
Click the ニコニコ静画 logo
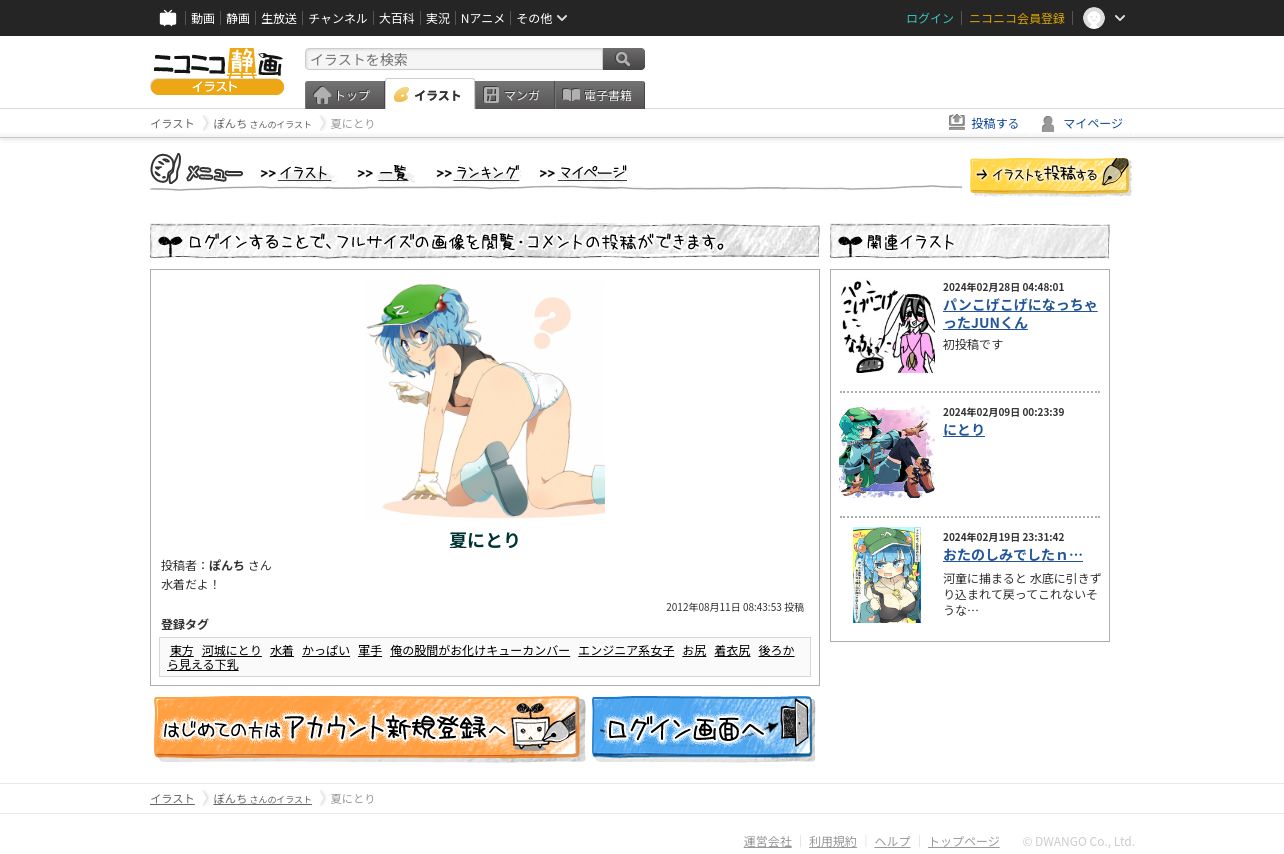click(217, 71)
